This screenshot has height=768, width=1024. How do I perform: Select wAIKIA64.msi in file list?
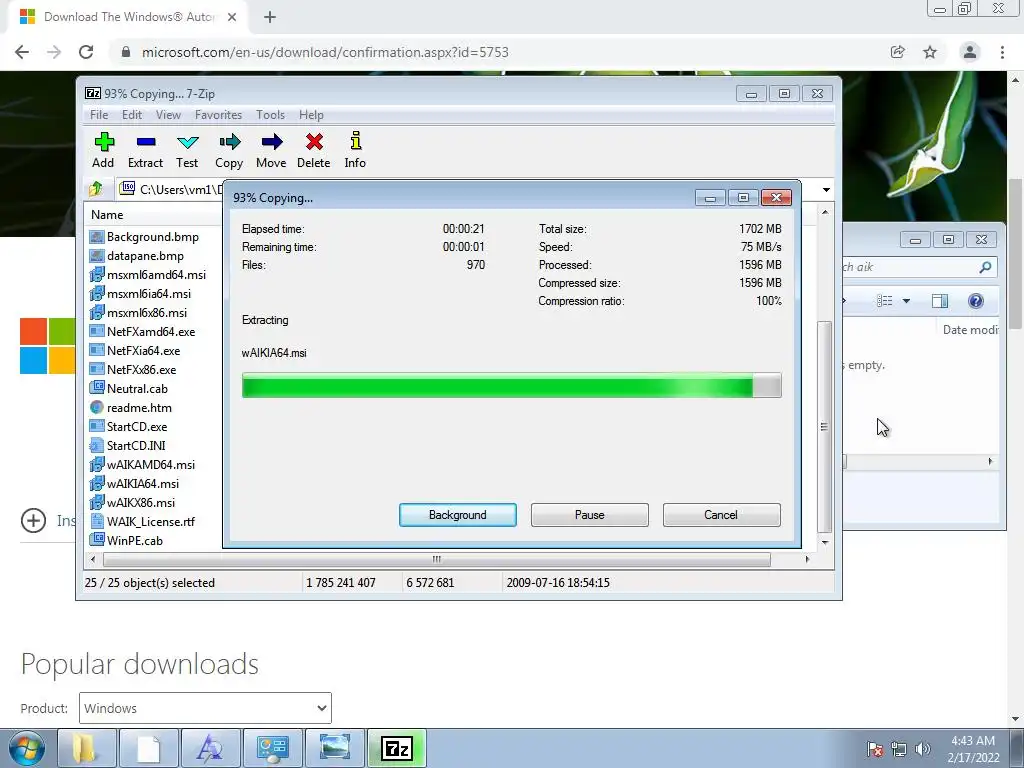pyautogui.click(x=135, y=483)
